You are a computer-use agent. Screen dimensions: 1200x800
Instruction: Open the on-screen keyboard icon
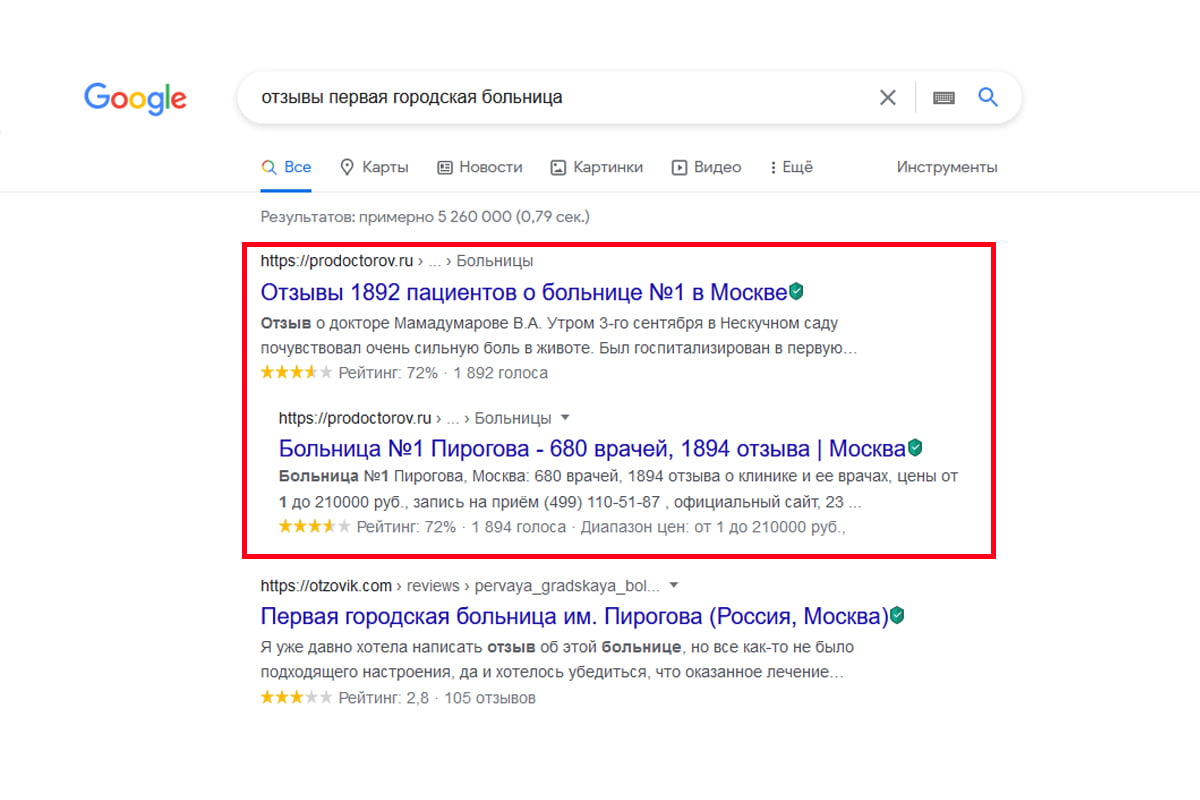point(943,97)
